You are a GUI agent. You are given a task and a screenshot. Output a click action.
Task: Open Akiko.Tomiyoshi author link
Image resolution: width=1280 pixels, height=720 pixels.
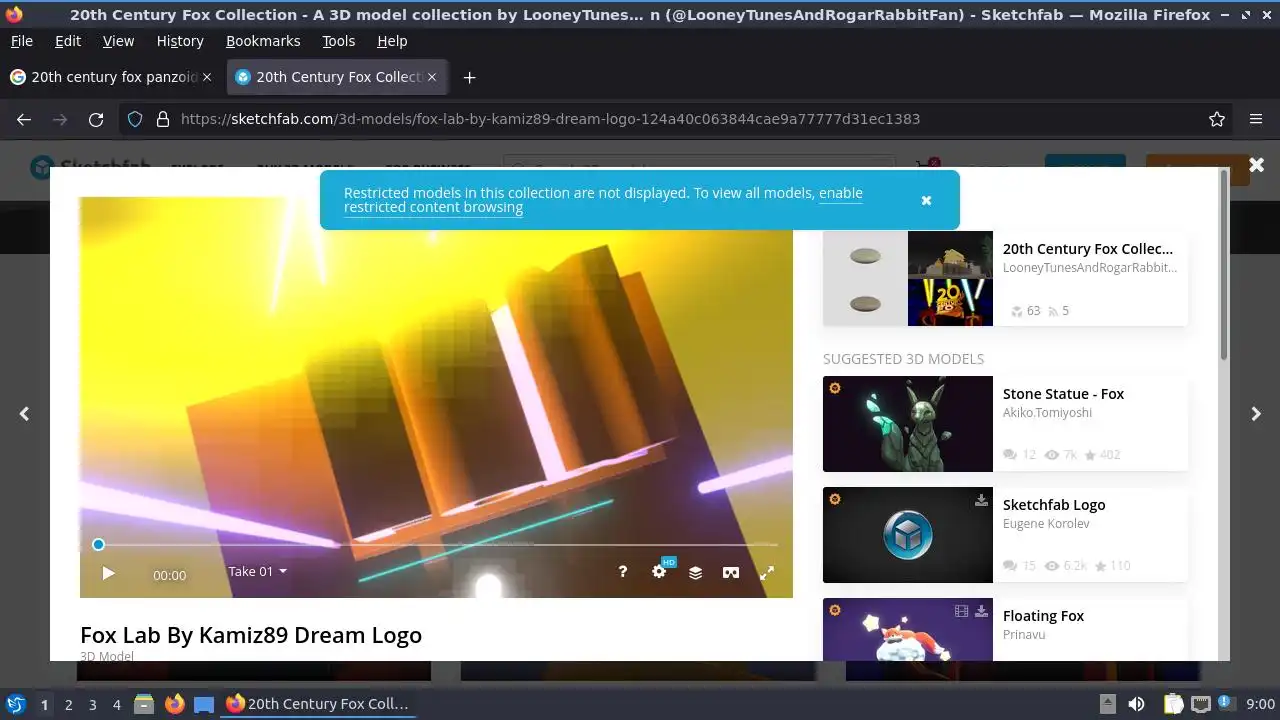click(1047, 412)
